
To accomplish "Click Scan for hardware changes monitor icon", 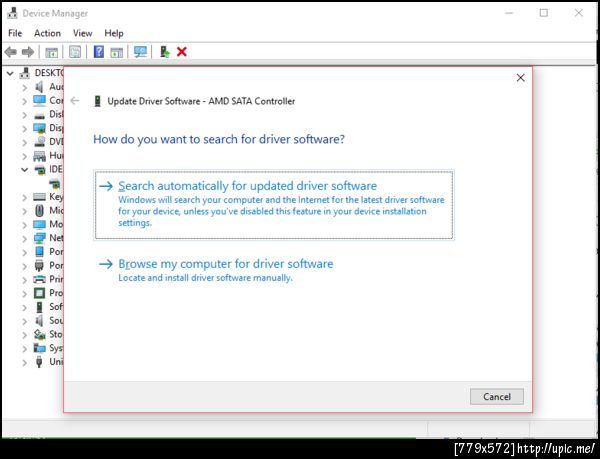I will click(x=140, y=52).
